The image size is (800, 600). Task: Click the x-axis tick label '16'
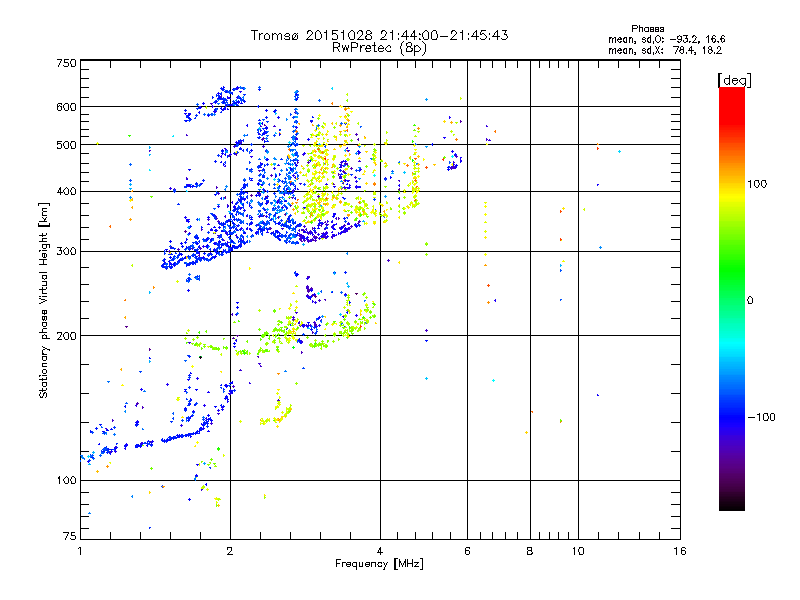pyautogui.click(x=680, y=551)
